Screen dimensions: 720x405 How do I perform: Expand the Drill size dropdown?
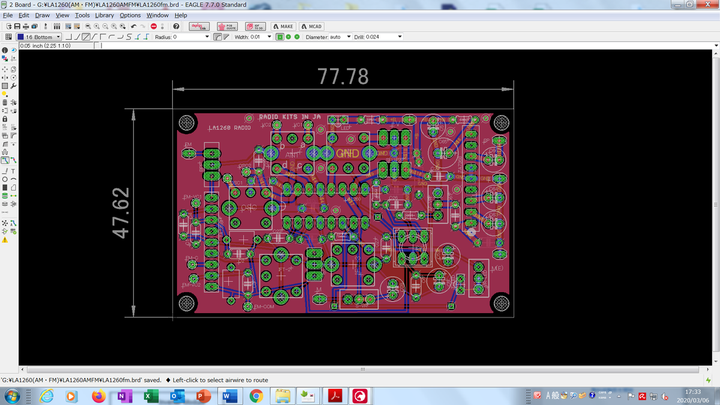click(402, 37)
